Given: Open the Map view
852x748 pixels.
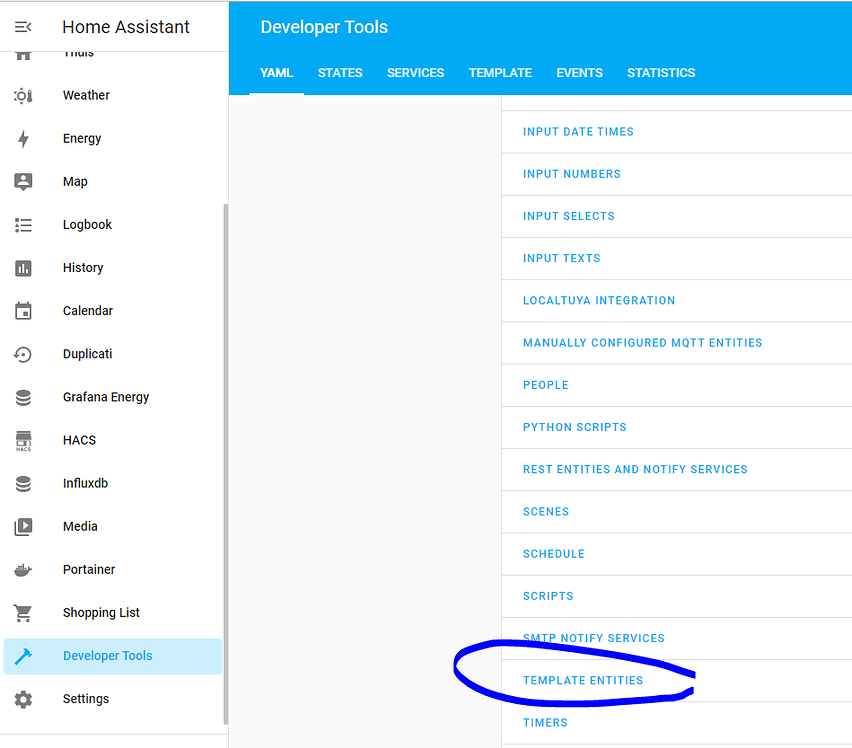Looking at the screenshot, I should coord(22,181).
